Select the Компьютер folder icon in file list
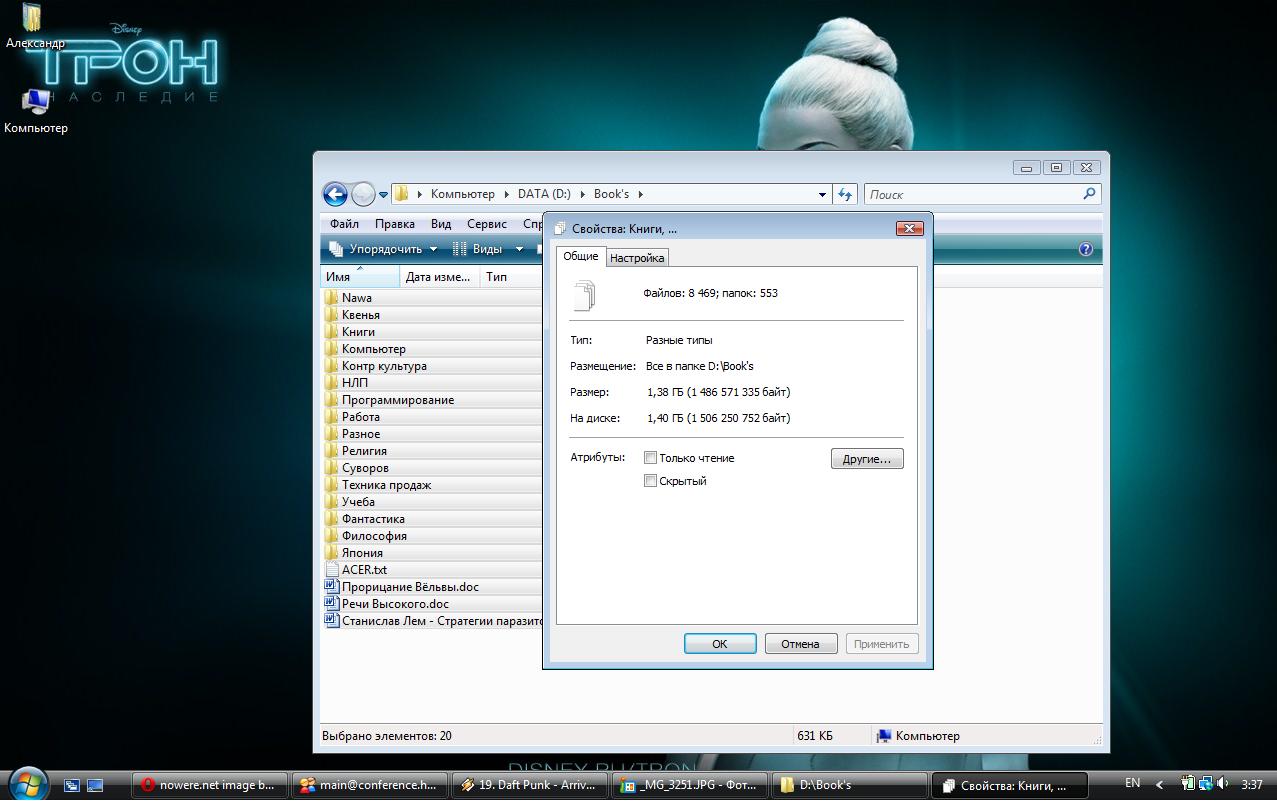This screenshot has height=801, width=1277. click(x=332, y=348)
